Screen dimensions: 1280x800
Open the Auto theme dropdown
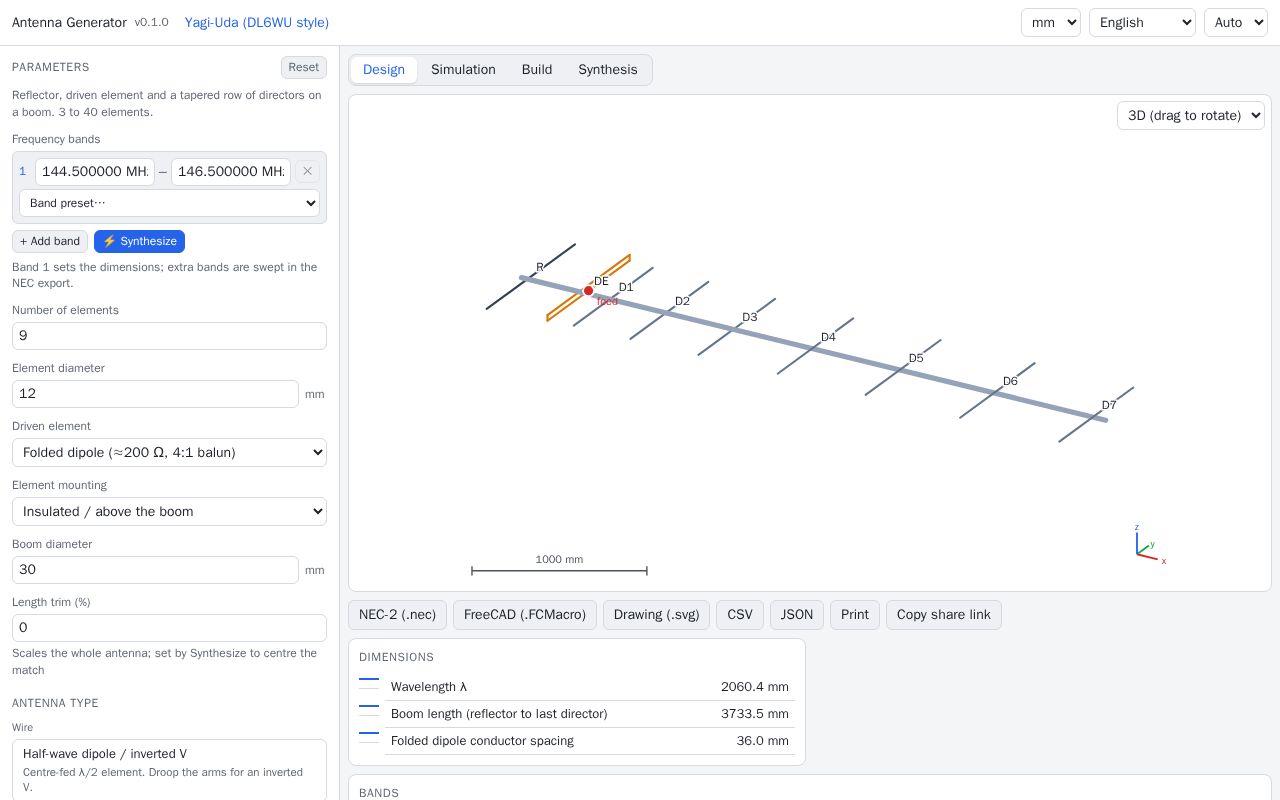(1235, 22)
